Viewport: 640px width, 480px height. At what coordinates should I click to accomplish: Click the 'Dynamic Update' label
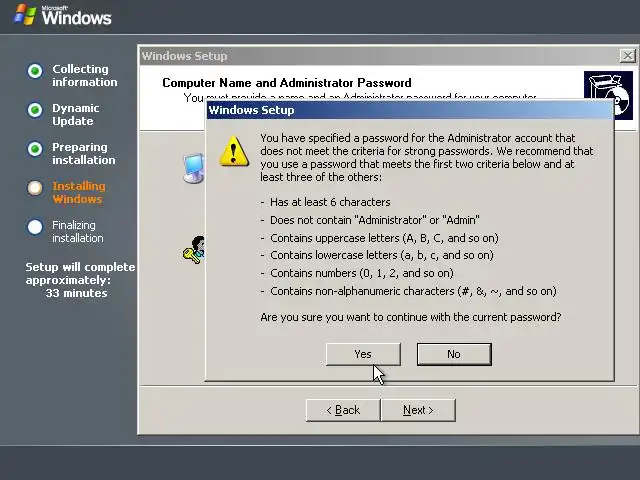[x=76, y=115]
